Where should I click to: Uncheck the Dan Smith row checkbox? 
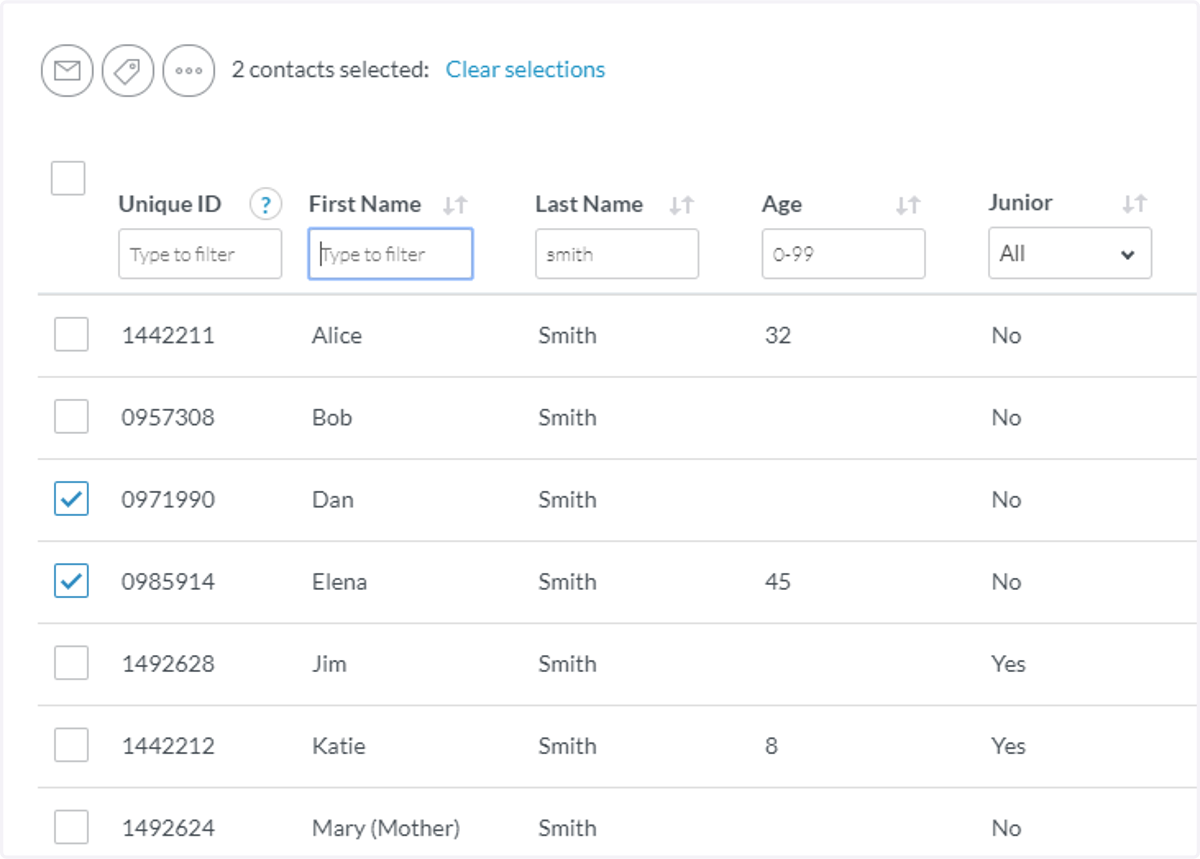pos(71,498)
